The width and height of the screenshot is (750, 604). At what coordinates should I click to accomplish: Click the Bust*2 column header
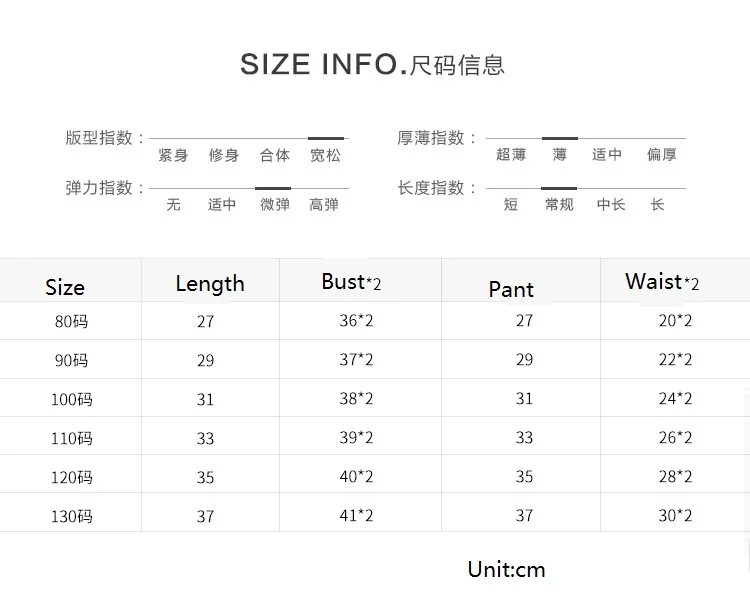click(351, 282)
